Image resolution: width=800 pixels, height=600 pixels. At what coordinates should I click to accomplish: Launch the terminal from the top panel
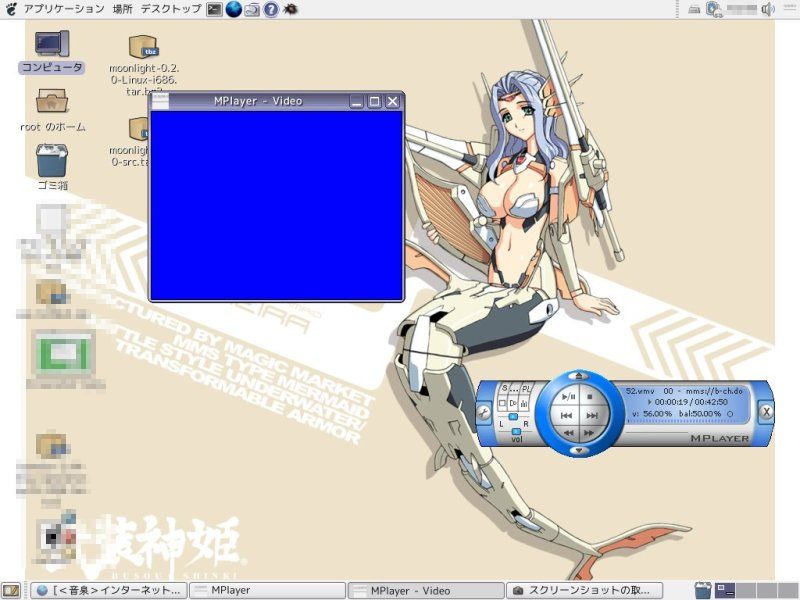pyautogui.click(x=214, y=9)
